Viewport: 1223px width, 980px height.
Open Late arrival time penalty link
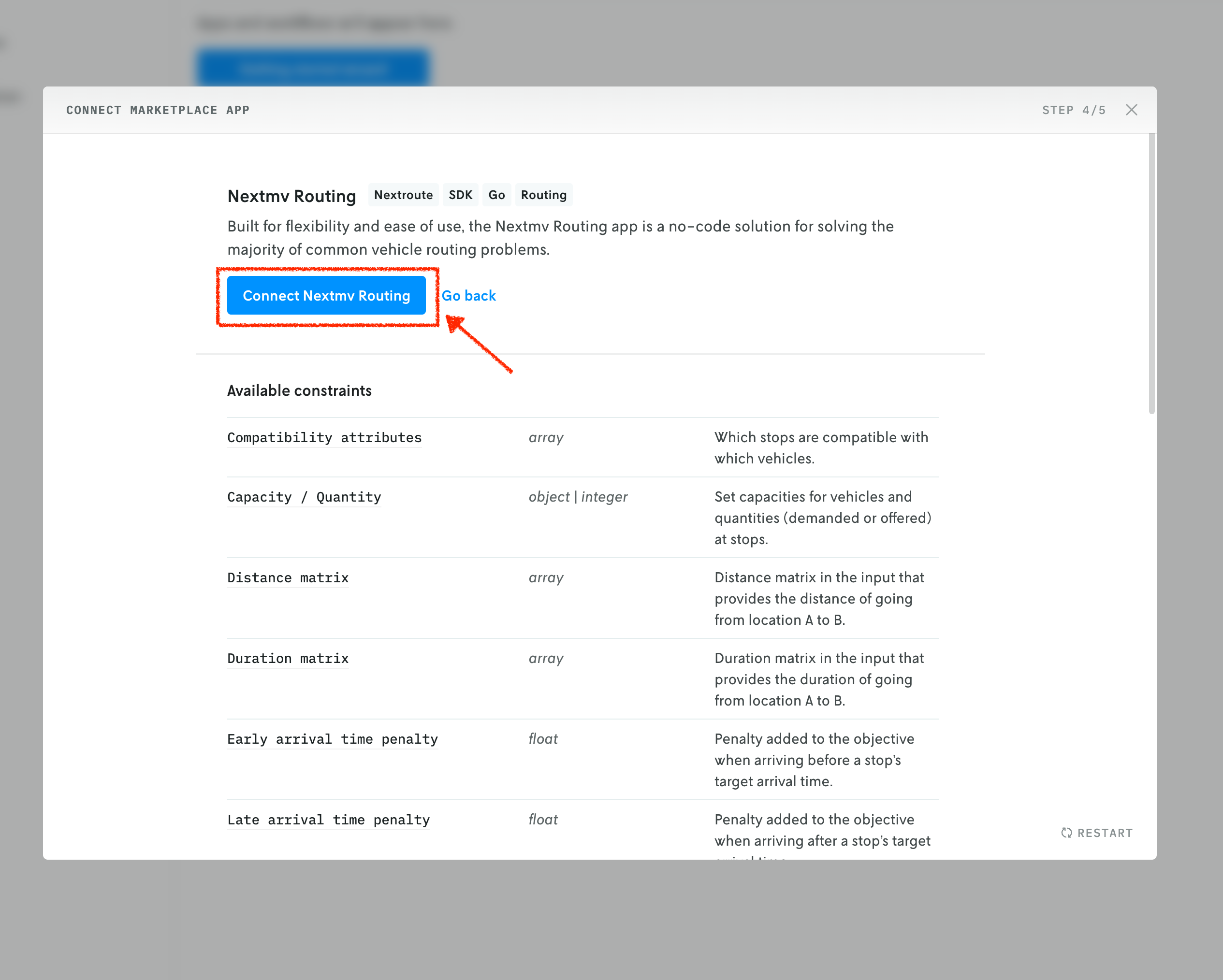[x=328, y=820]
